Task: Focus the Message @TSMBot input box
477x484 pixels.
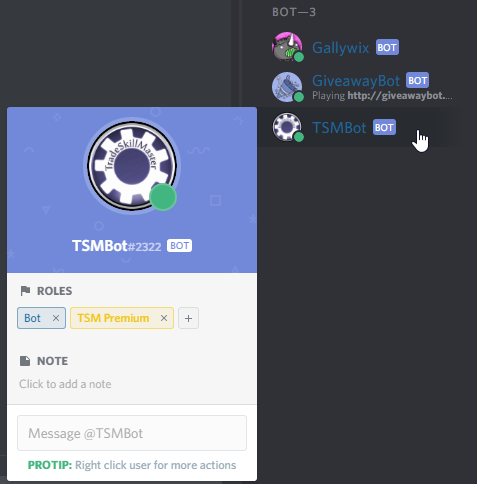Action: (x=132, y=433)
